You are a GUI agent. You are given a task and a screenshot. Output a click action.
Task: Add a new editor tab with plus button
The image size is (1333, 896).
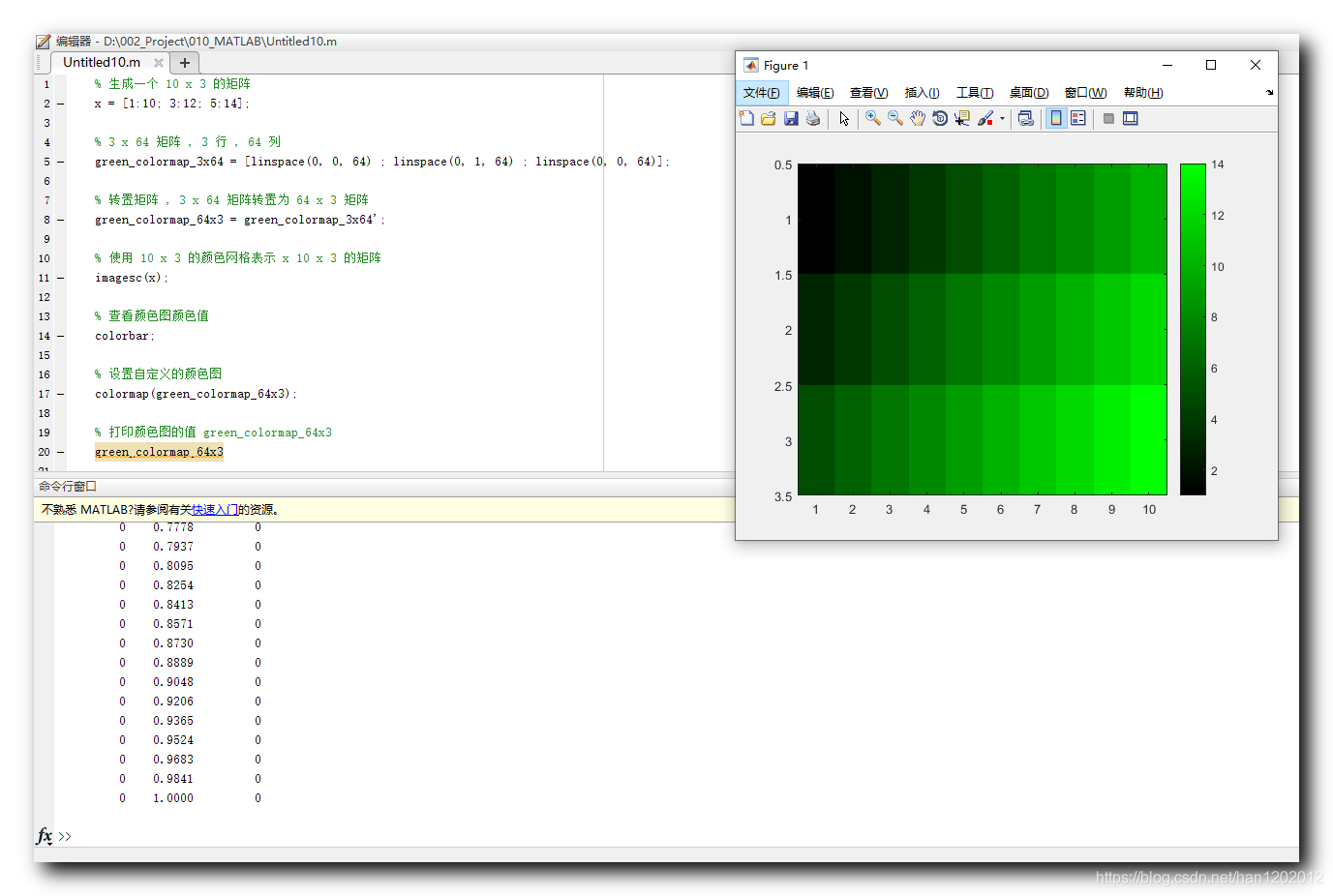click(x=185, y=63)
